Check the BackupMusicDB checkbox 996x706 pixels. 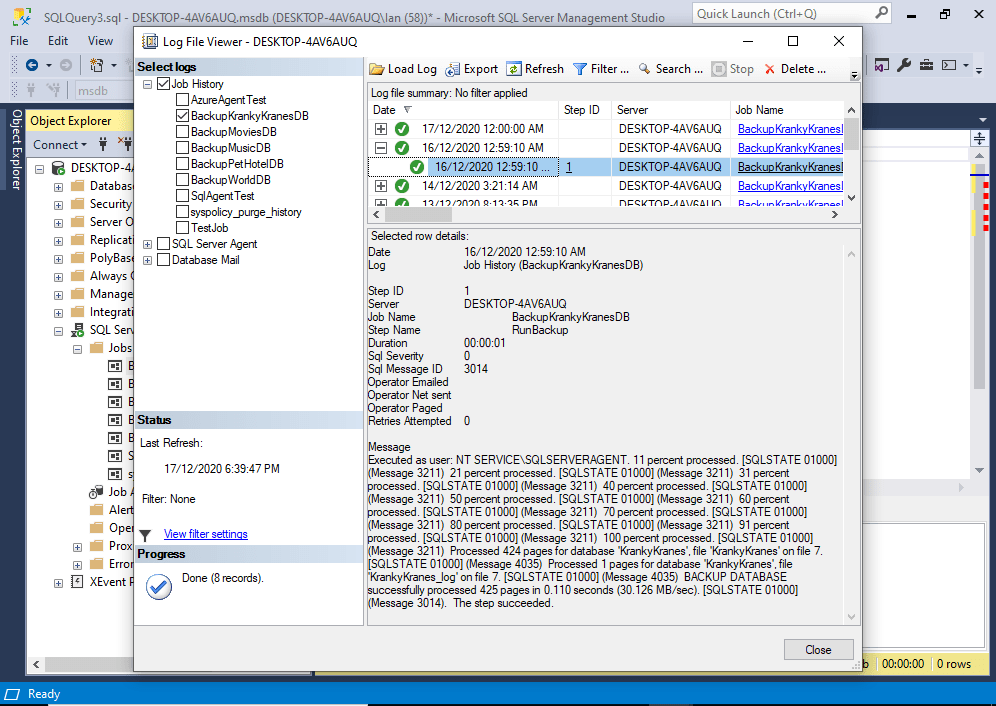click(182, 147)
